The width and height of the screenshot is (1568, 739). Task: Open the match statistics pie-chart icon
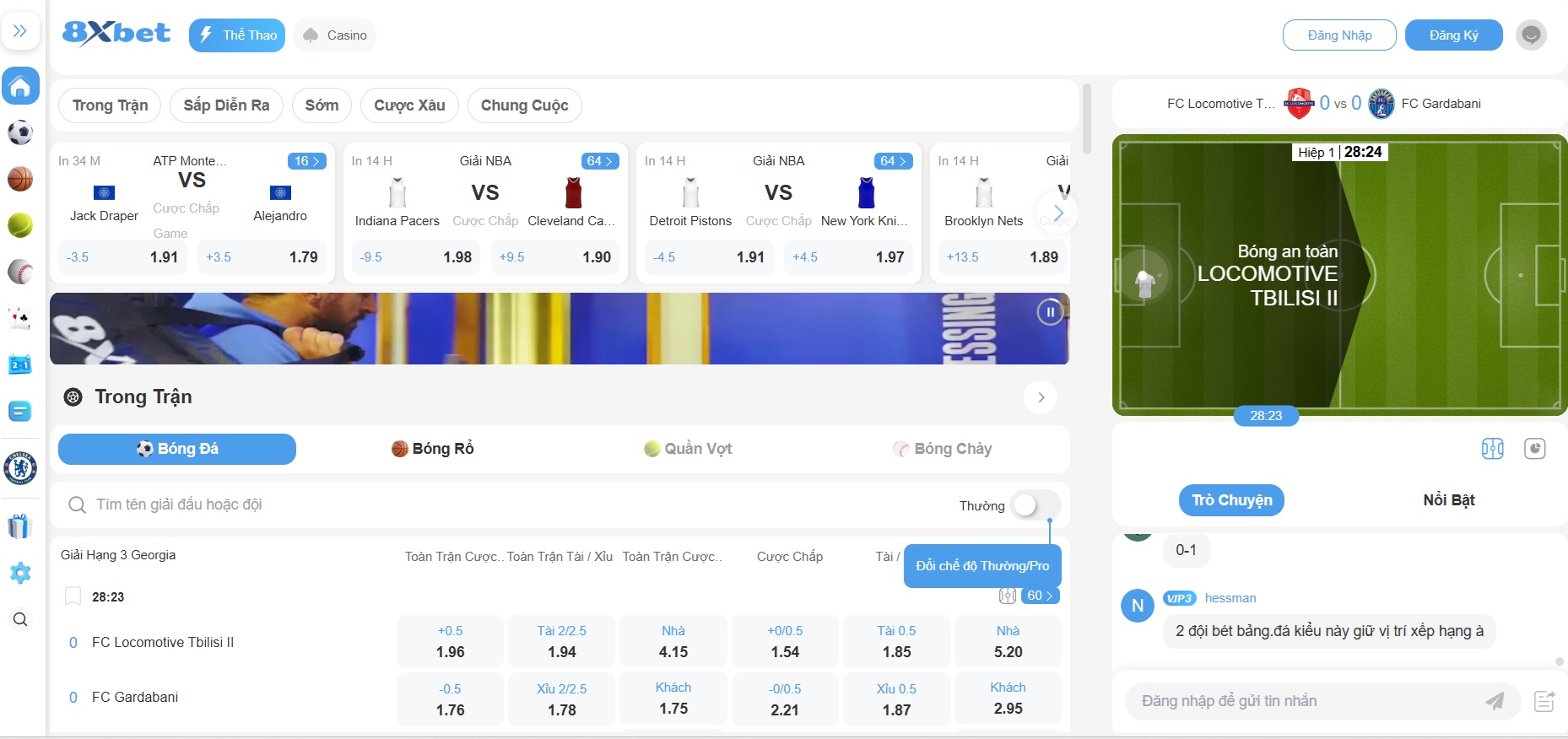(1534, 449)
